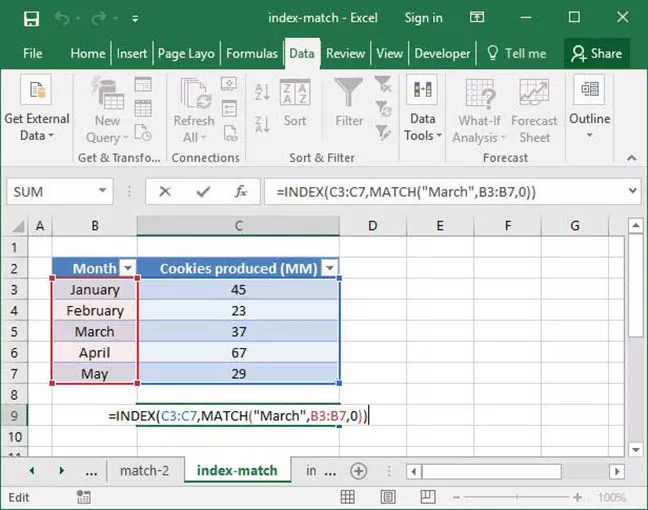Image resolution: width=648 pixels, height=510 pixels.
Task: Click the formula bar input field
Action: [x=440, y=191]
